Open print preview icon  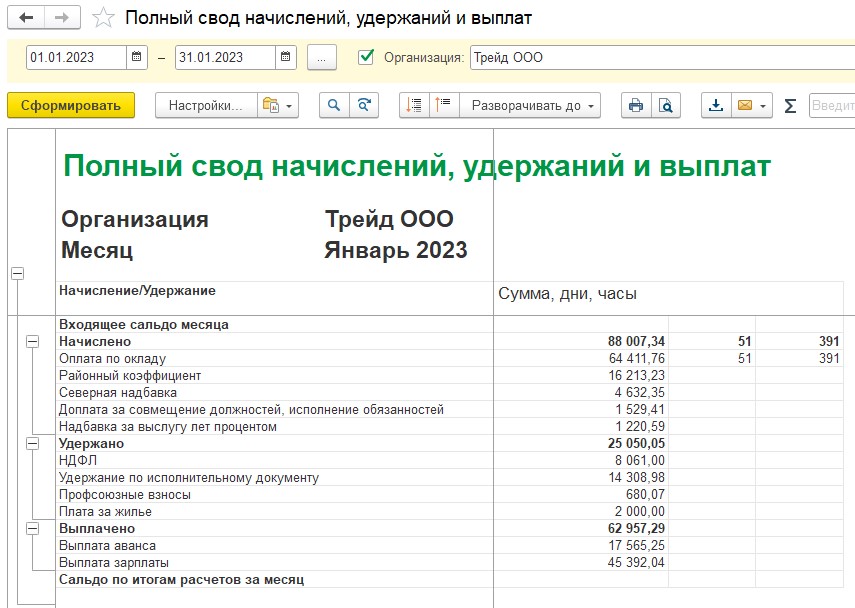pyautogui.click(x=666, y=105)
